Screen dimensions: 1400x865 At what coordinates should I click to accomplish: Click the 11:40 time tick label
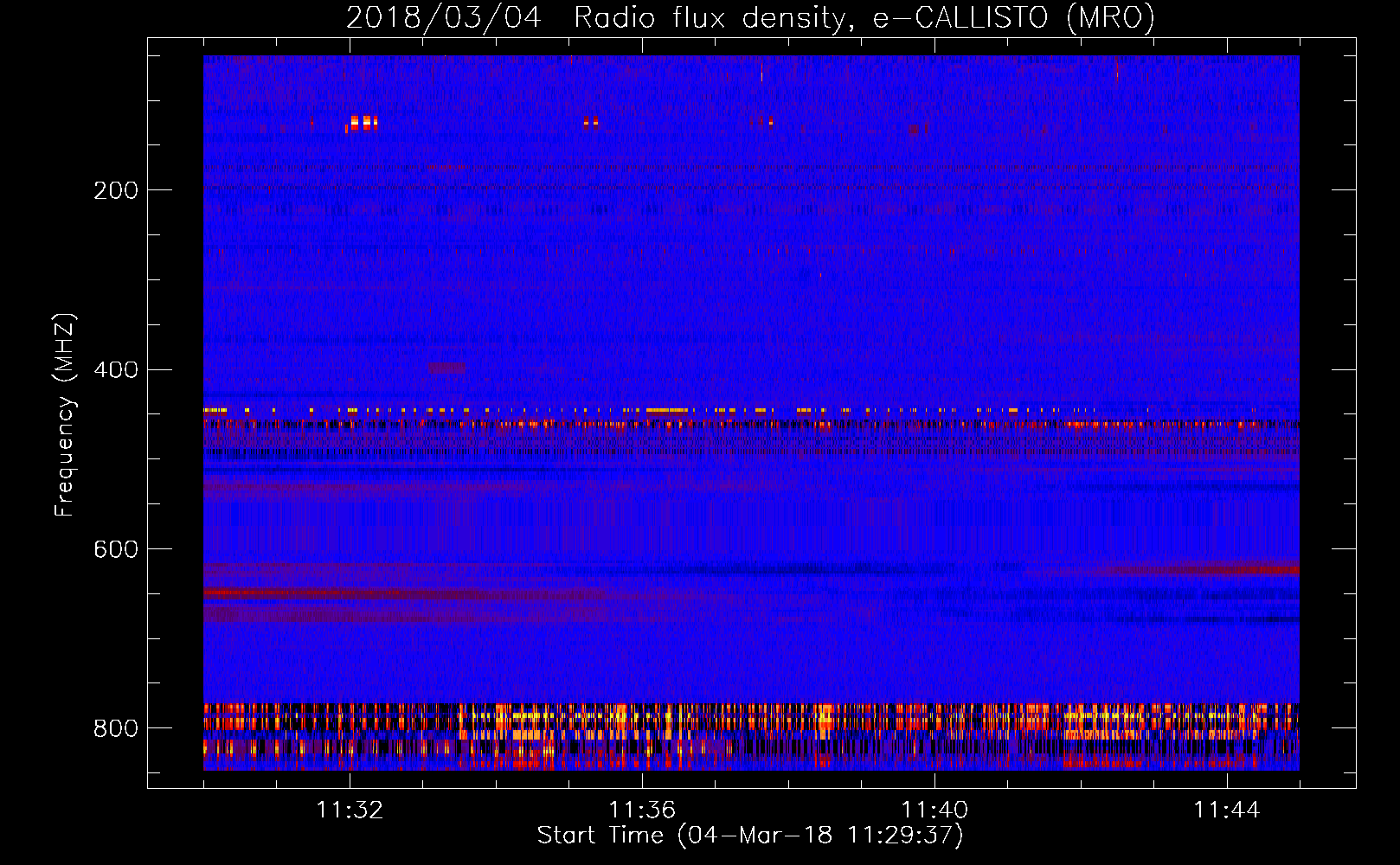[934, 811]
